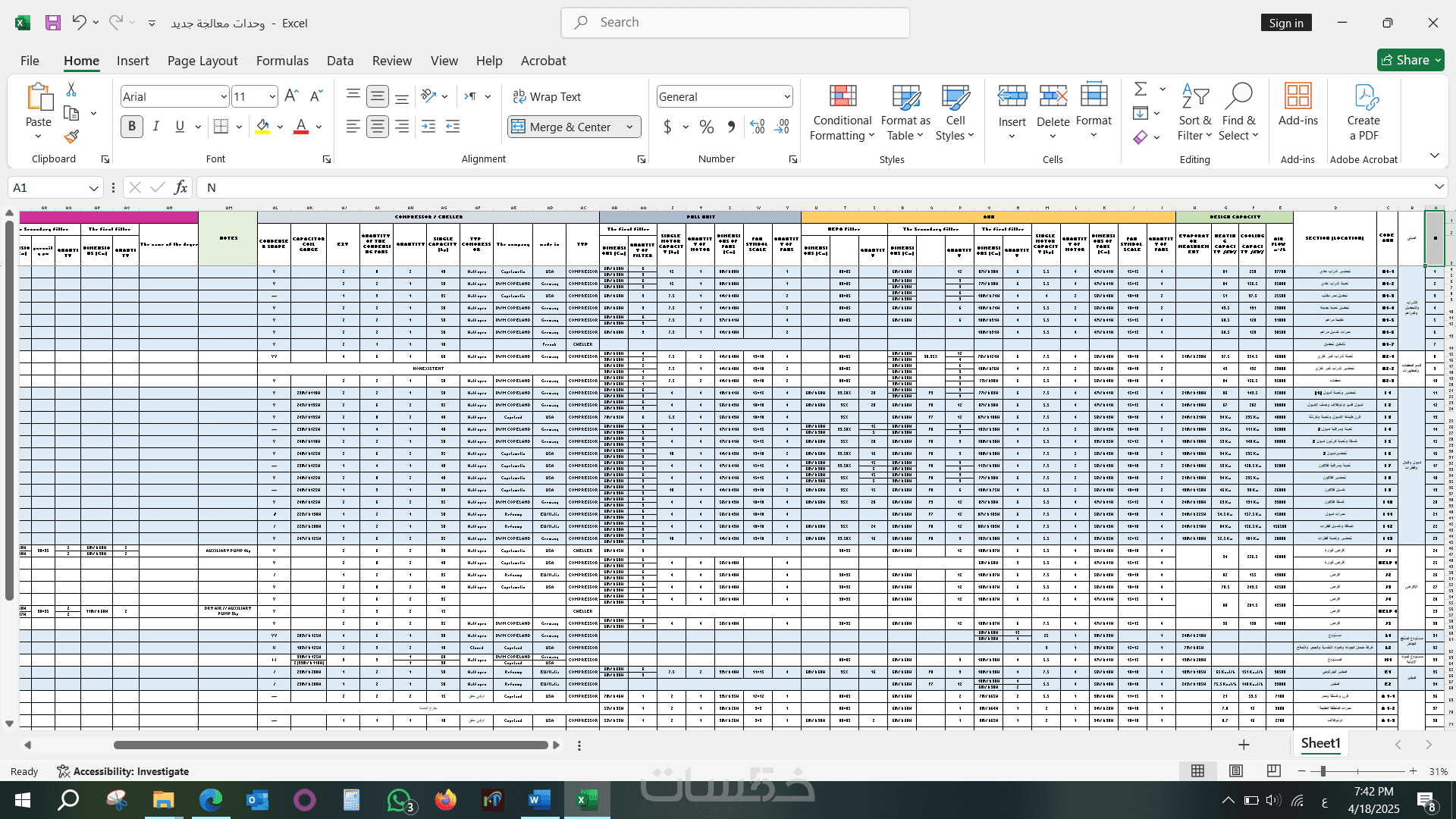This screenshot has height=819, width=1456.
Task: Open the General number format dropdown
Action: click(787, 96)
